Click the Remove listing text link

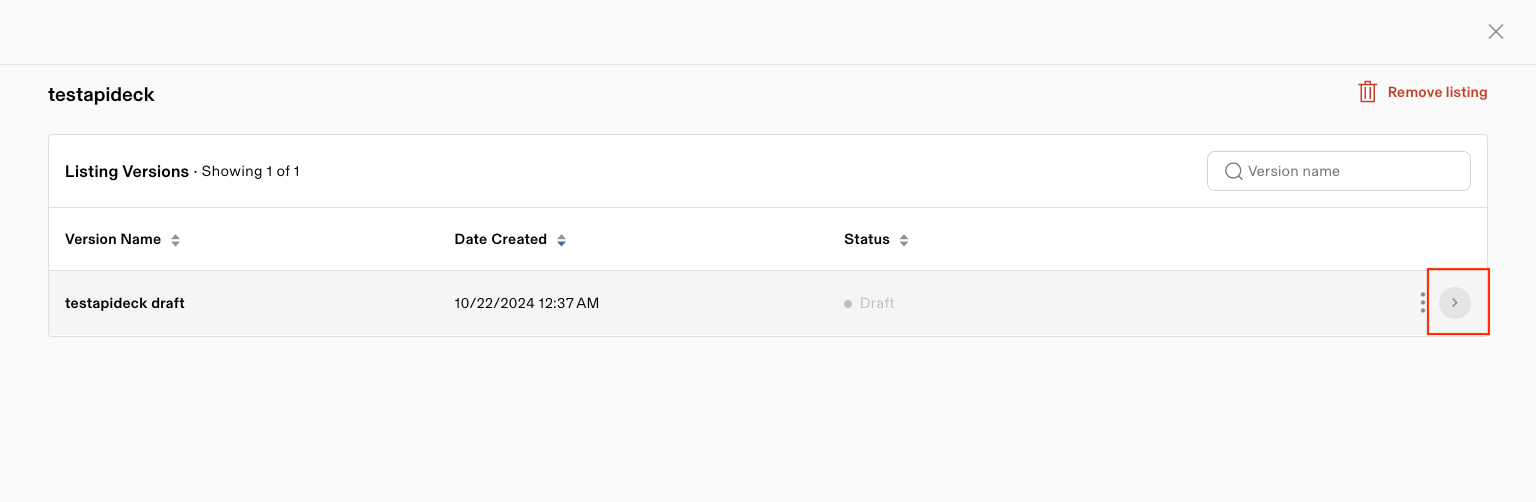(x=1437, y=92)
